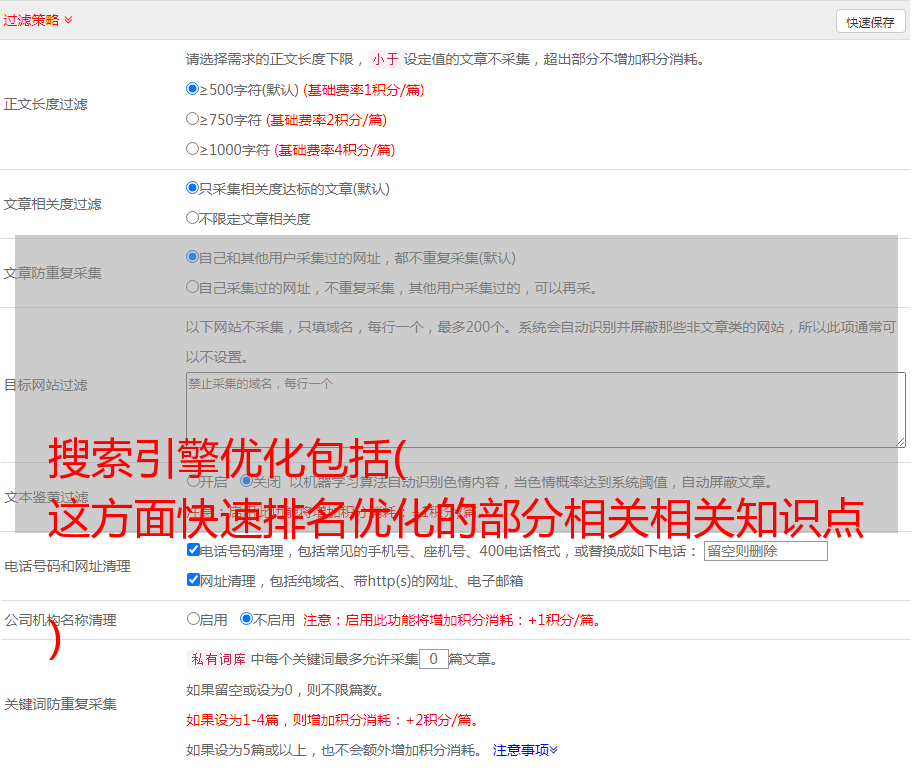Choose 不限定文章相关度 option
Viewport: 912px width, 768px height.
193,218
